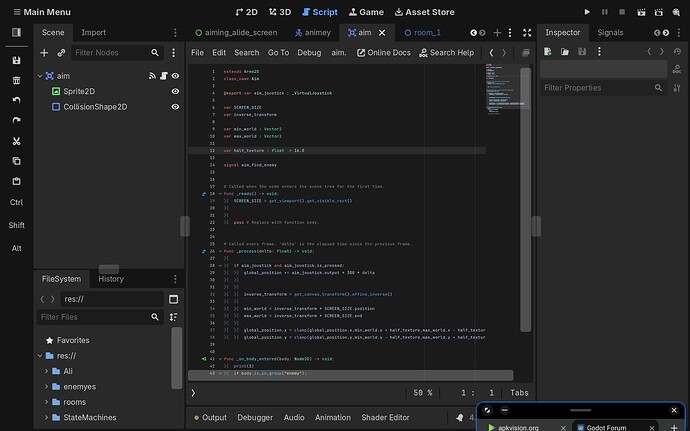Click script editor vertical scrollbar
Screen dimensions: 690x431
click(x=525, y=199)
